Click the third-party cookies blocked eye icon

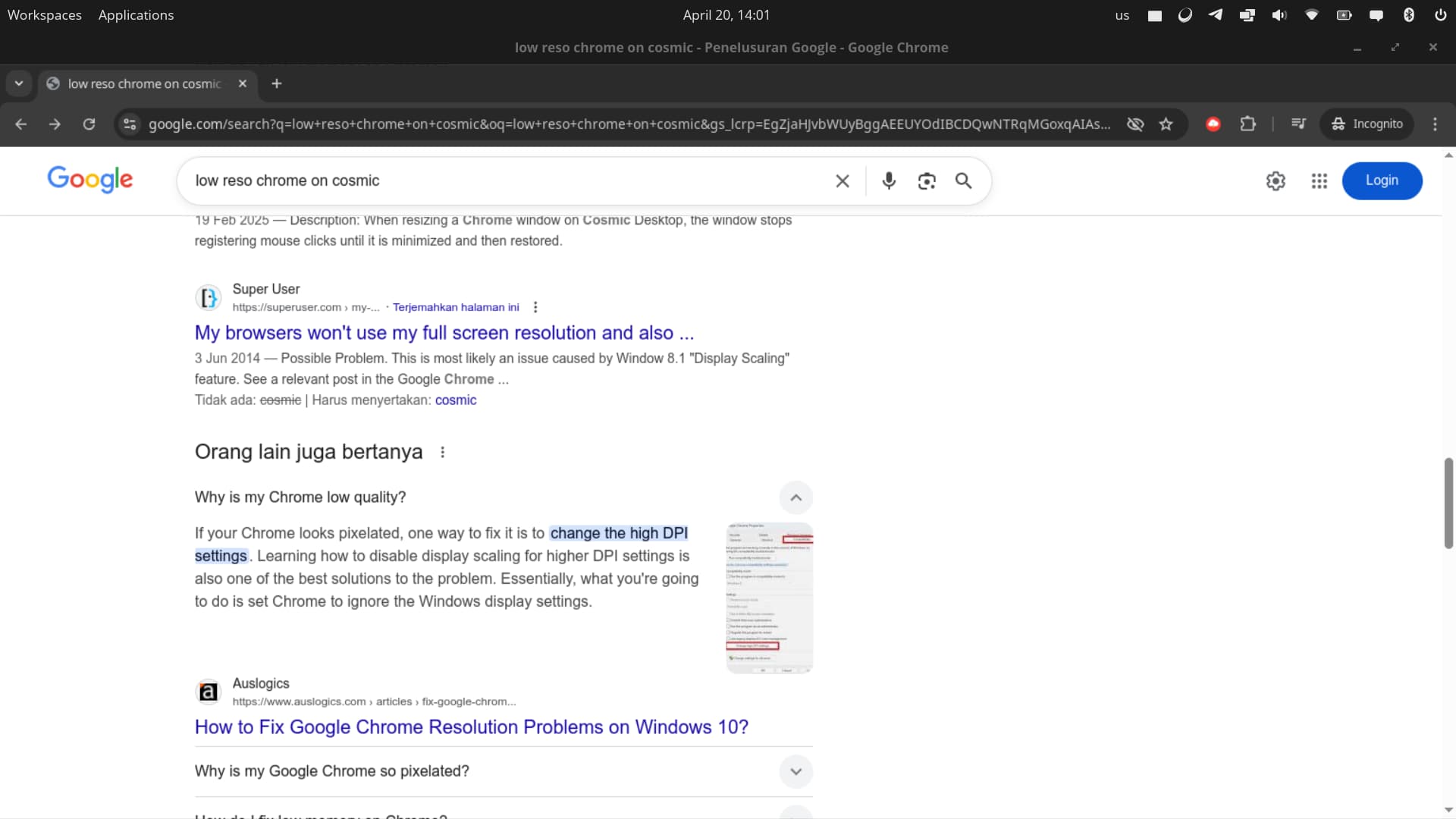[1135, 124]
